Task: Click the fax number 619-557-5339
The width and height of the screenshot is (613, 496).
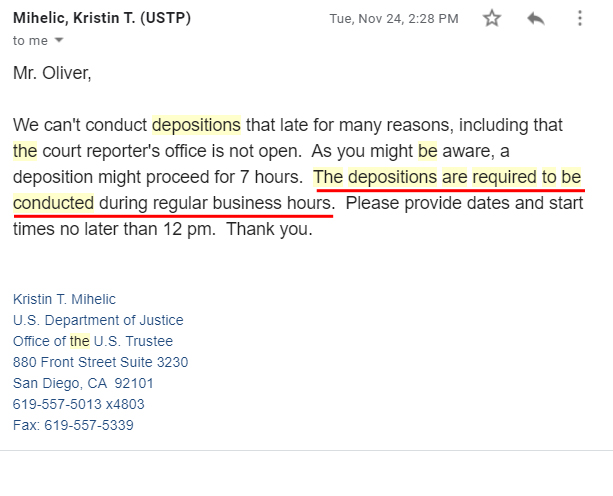Action: 73,425
